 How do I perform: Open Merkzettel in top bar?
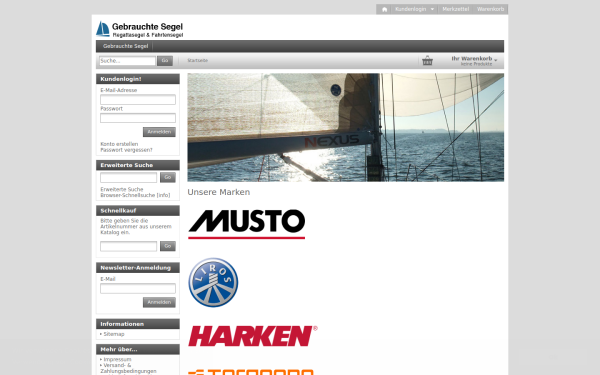click(x=455, y=9)
